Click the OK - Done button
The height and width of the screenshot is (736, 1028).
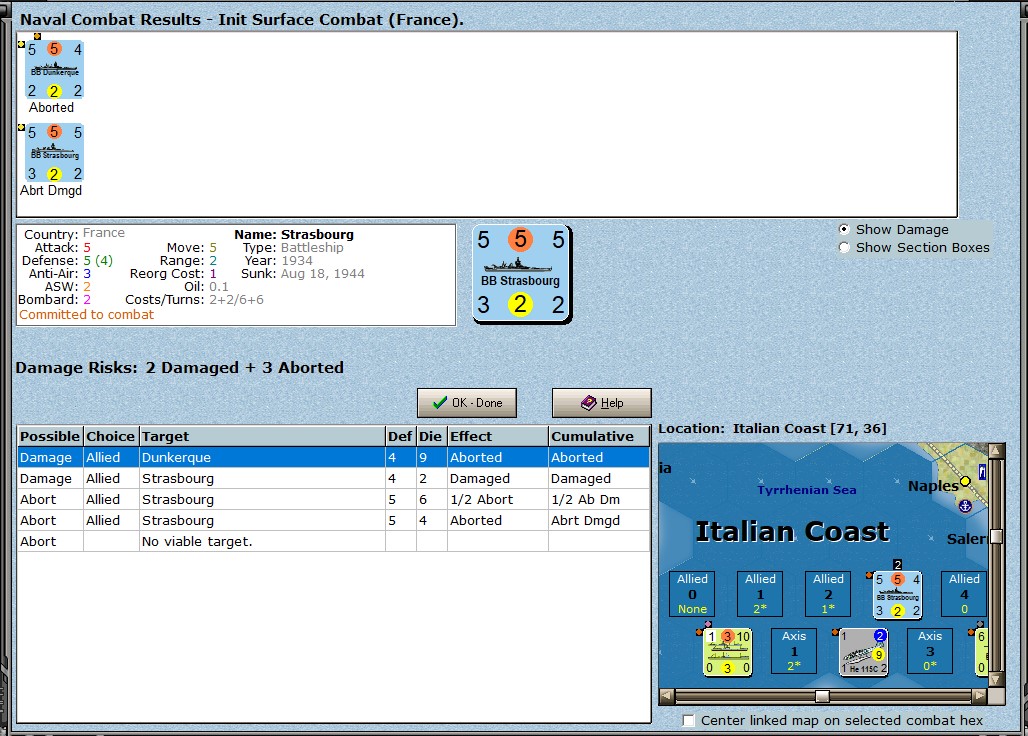(x=467, y=403)
